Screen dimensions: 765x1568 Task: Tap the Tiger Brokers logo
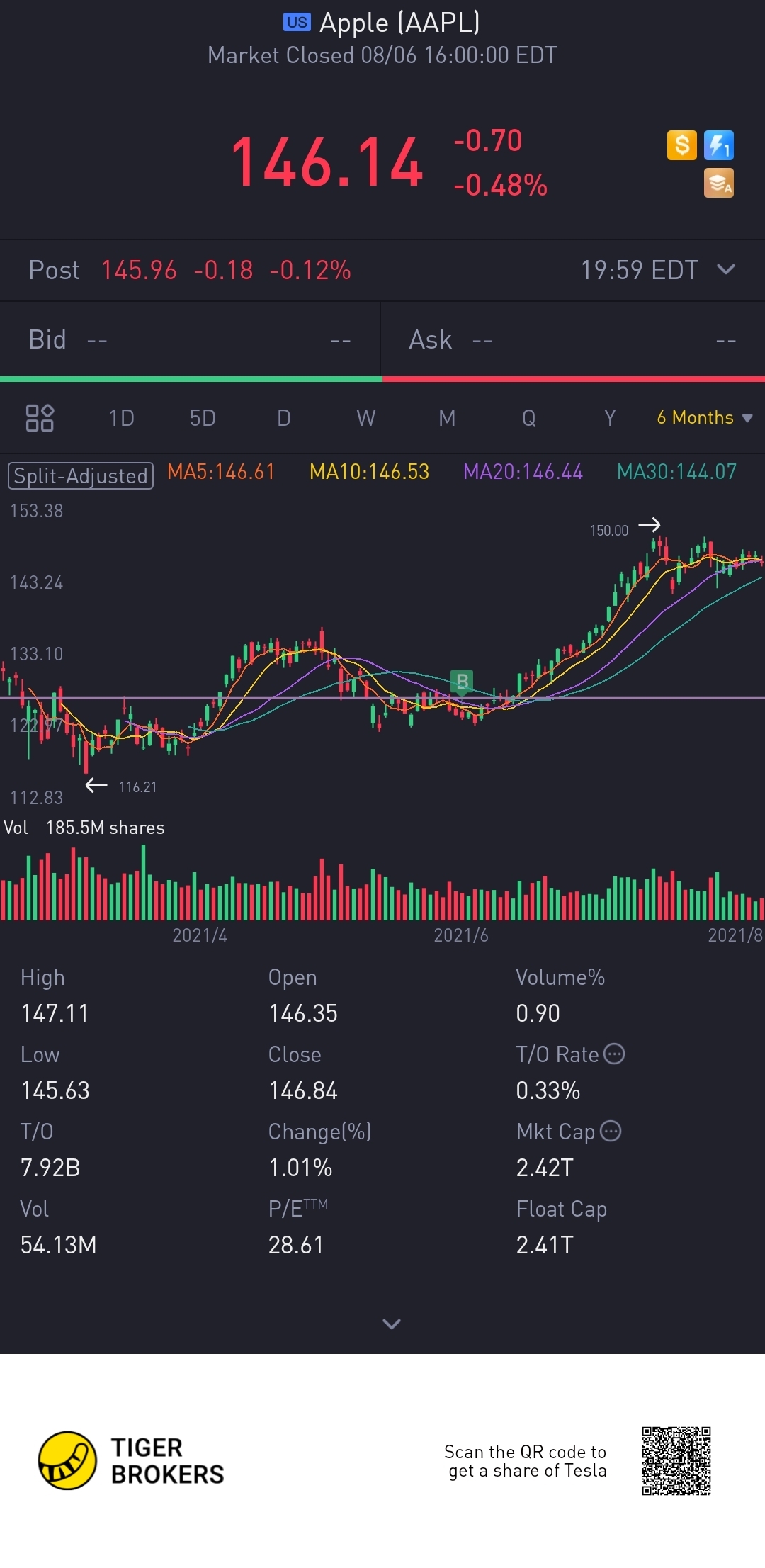[x=131, y=1460]
